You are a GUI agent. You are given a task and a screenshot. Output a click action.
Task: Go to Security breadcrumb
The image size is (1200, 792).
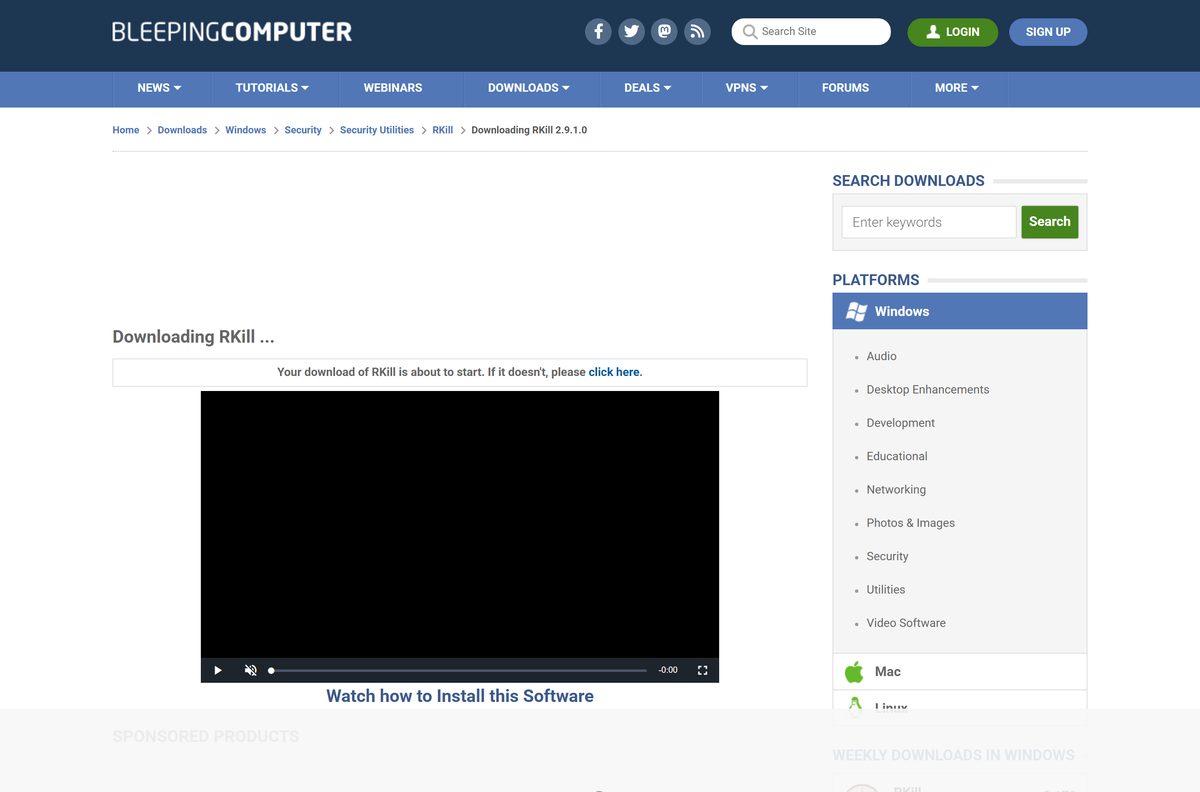tap(303, 130)
